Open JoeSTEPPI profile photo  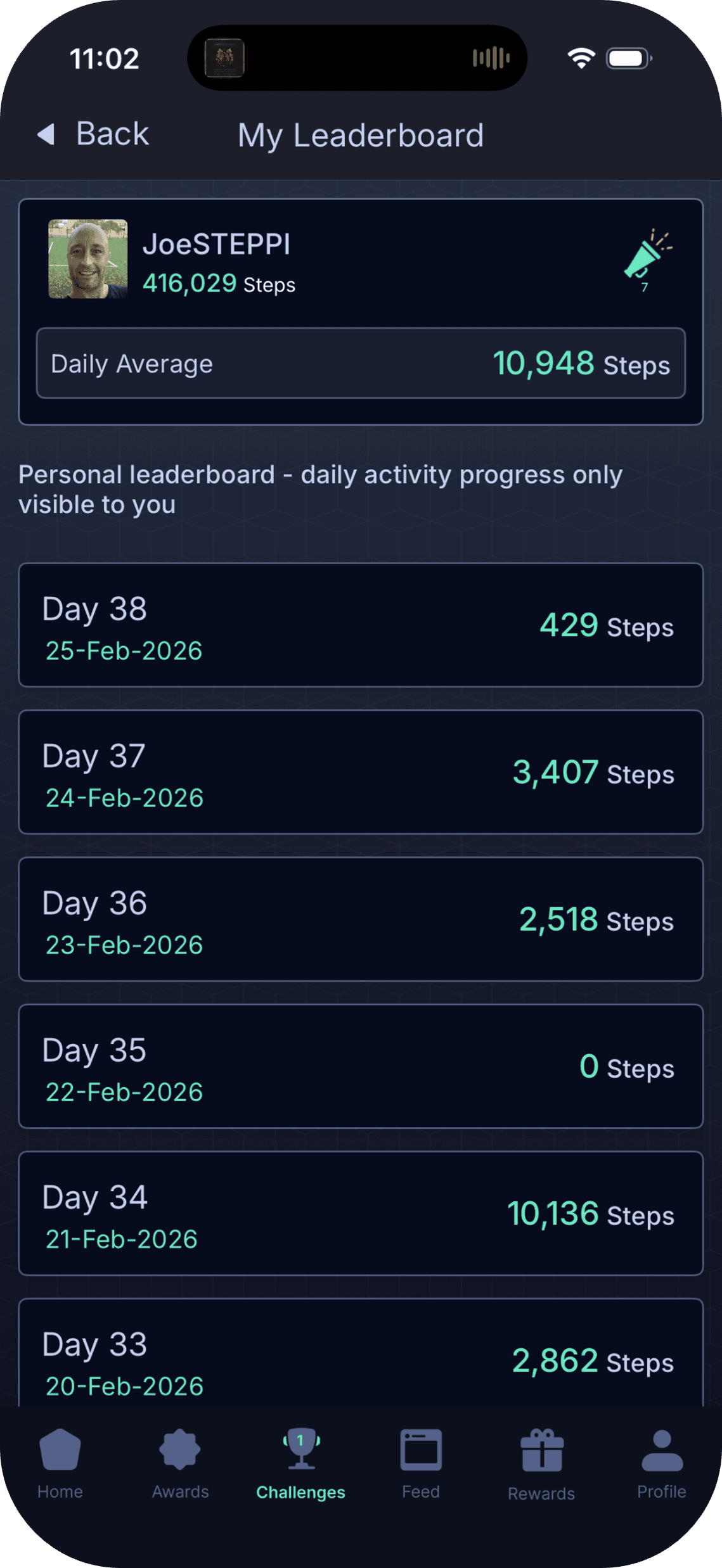(x=88, y=259)
